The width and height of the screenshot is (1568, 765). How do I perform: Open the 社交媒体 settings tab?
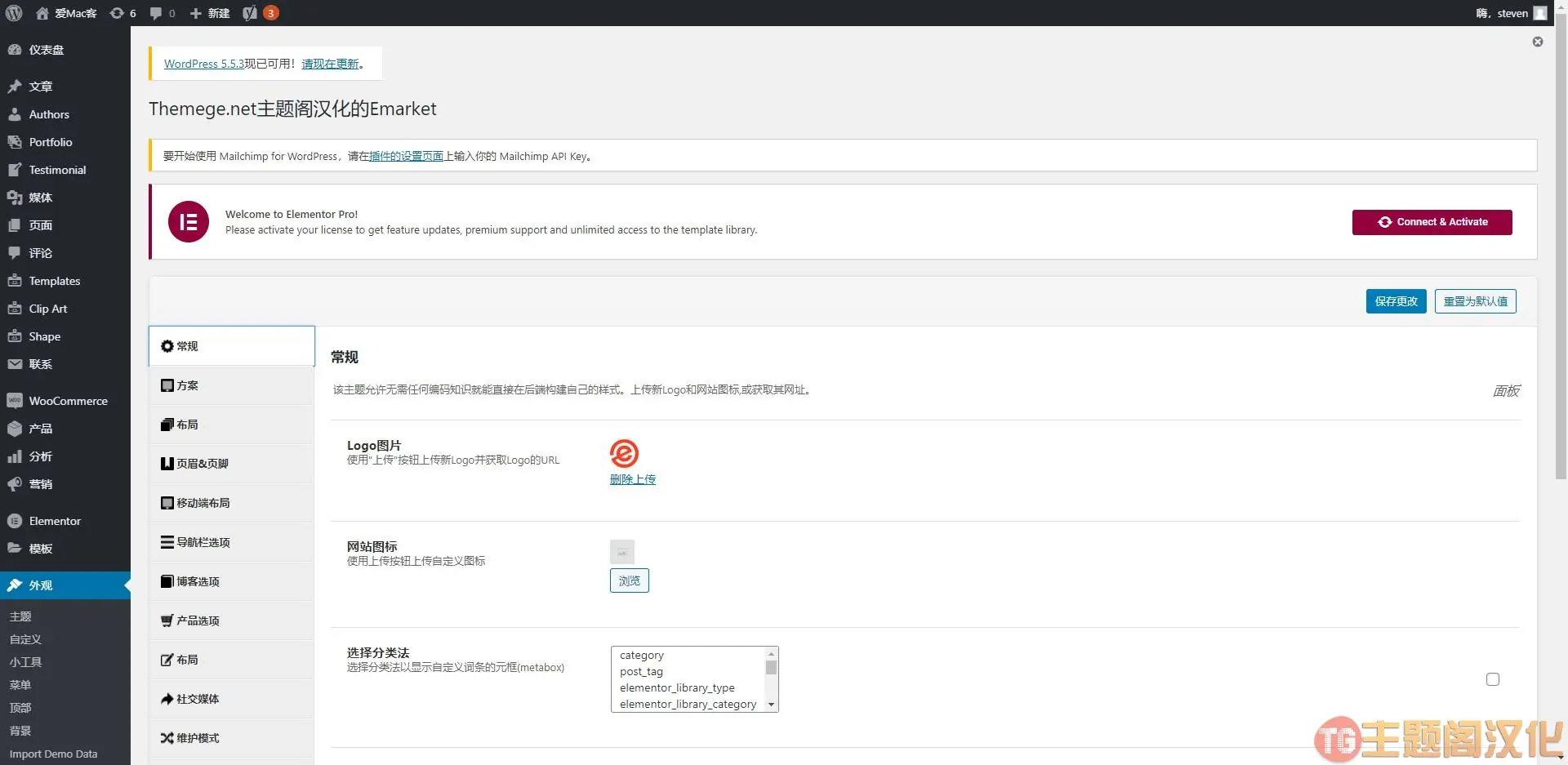pos(232,699)
